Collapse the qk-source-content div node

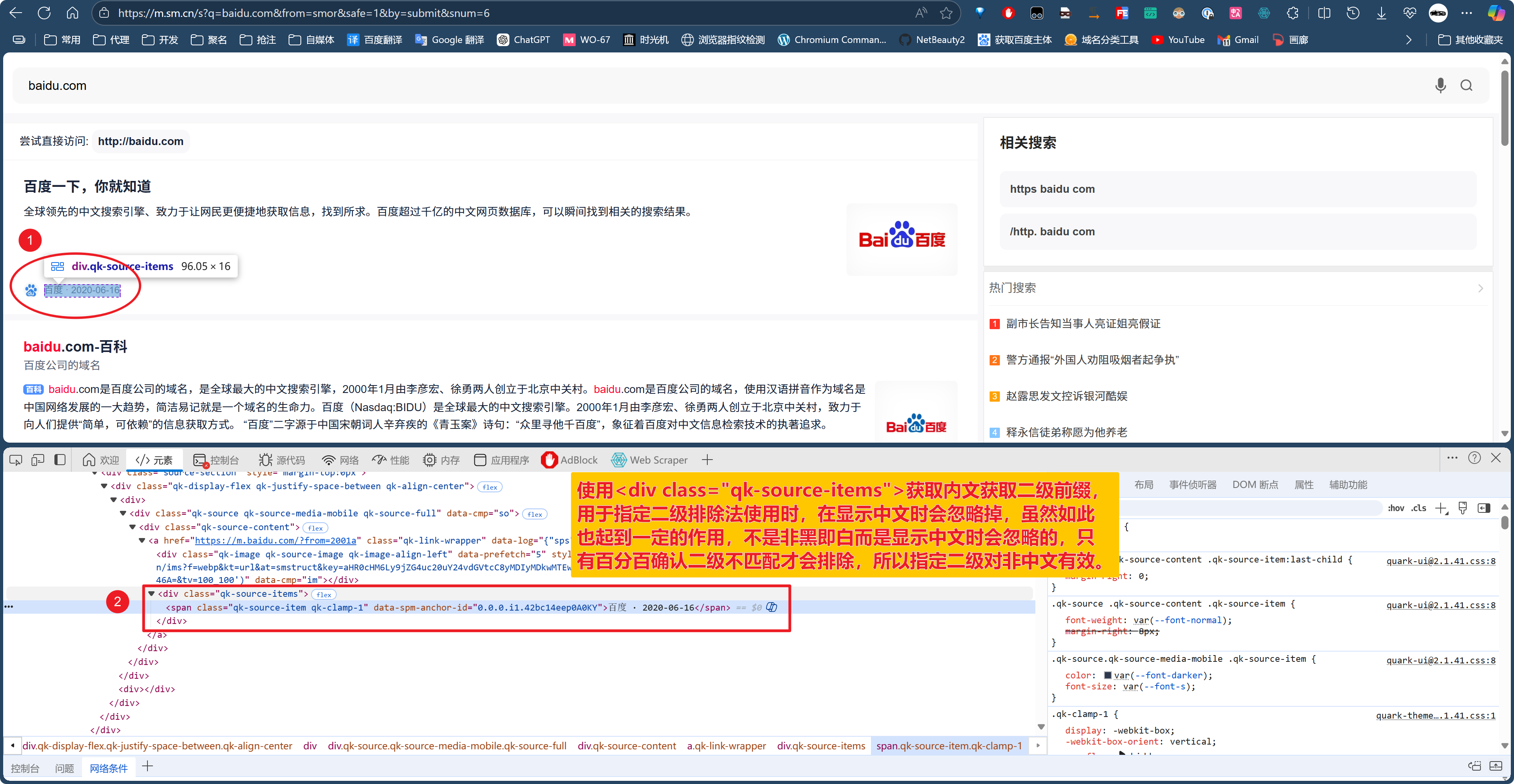point(133,527)
